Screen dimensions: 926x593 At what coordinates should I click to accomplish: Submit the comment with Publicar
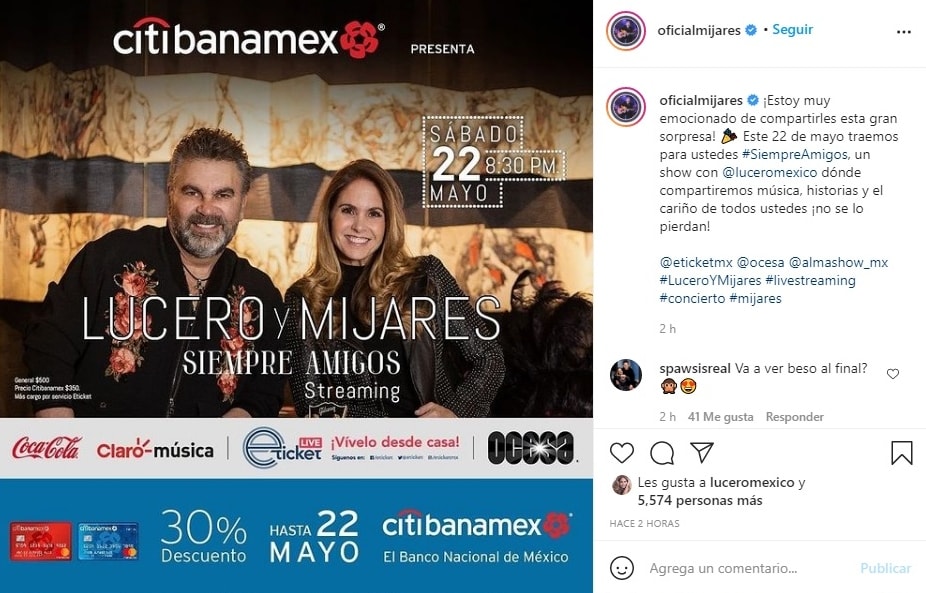[885, 568]
